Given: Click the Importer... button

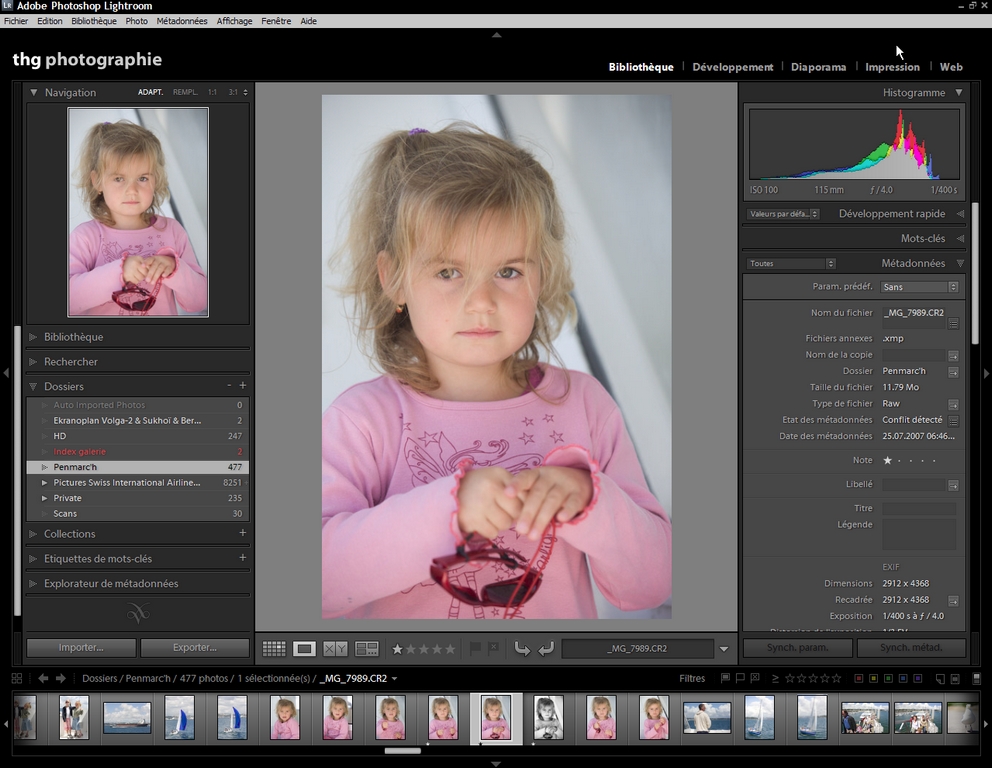Looking at the screenshot, I should coord(81,648).
